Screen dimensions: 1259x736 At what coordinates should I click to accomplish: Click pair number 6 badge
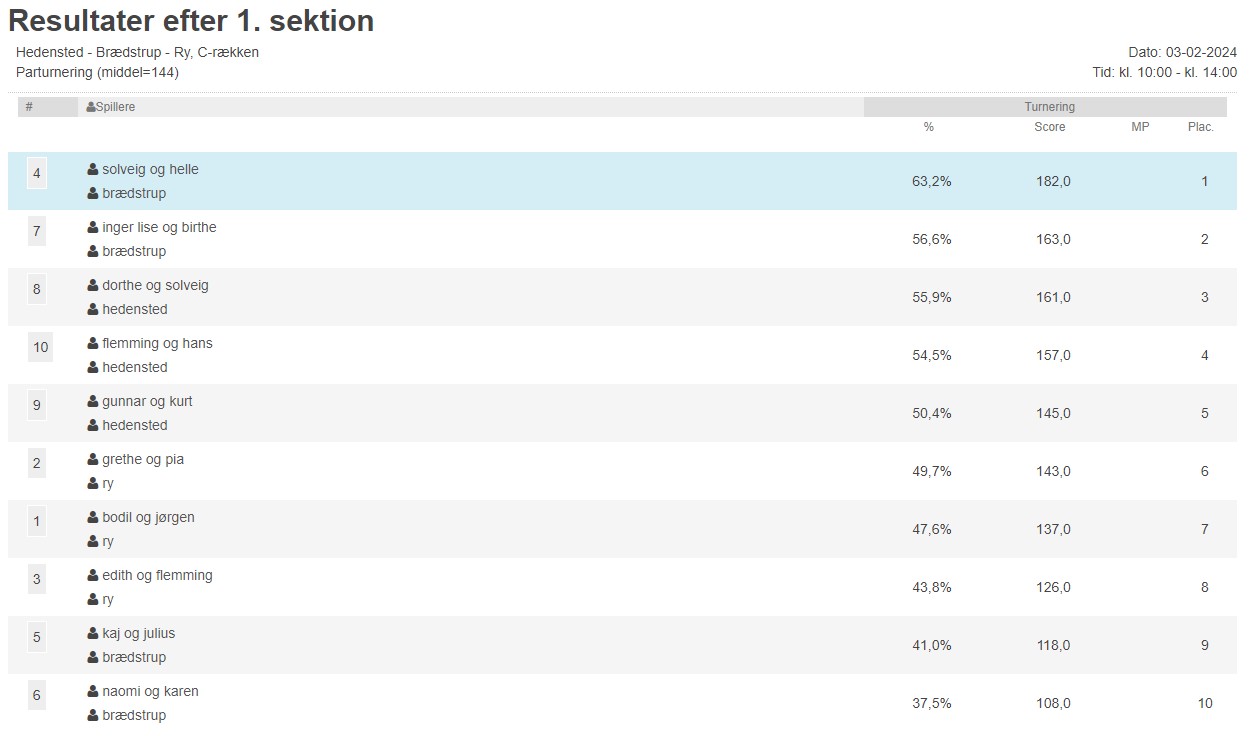coord(37,696)
